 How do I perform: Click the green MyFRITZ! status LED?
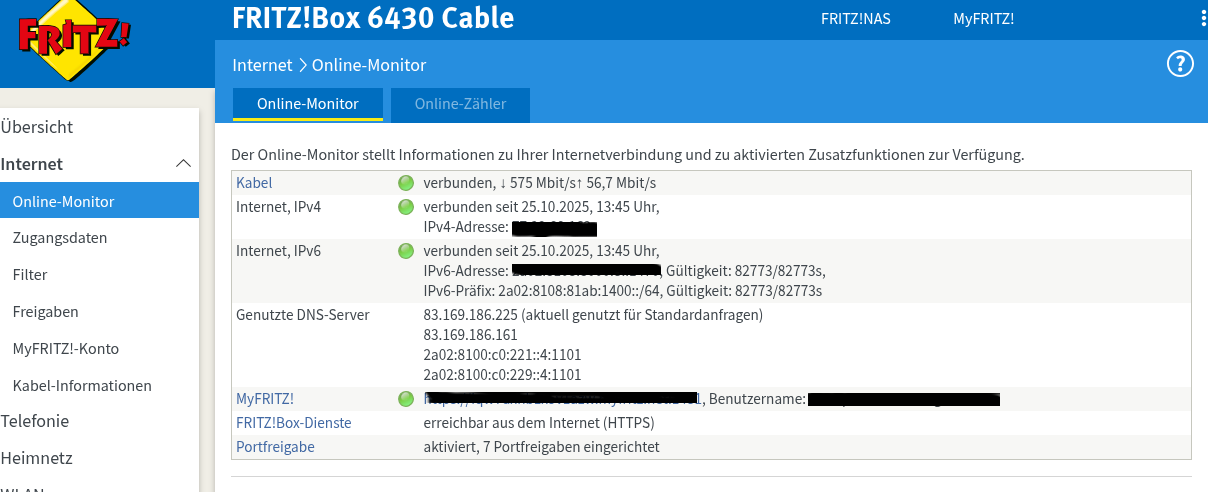[405, 399]
